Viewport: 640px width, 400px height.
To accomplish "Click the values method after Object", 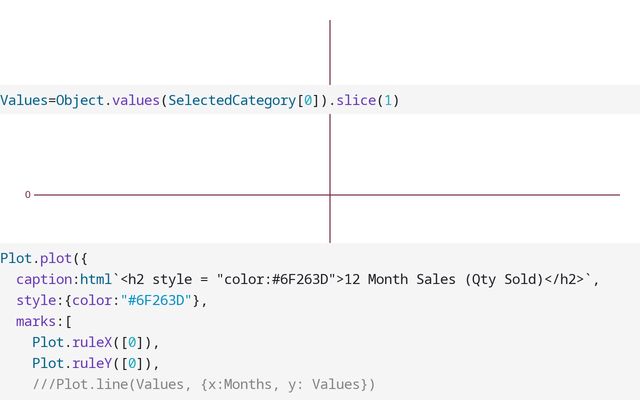I will click(x=135, y=100).
